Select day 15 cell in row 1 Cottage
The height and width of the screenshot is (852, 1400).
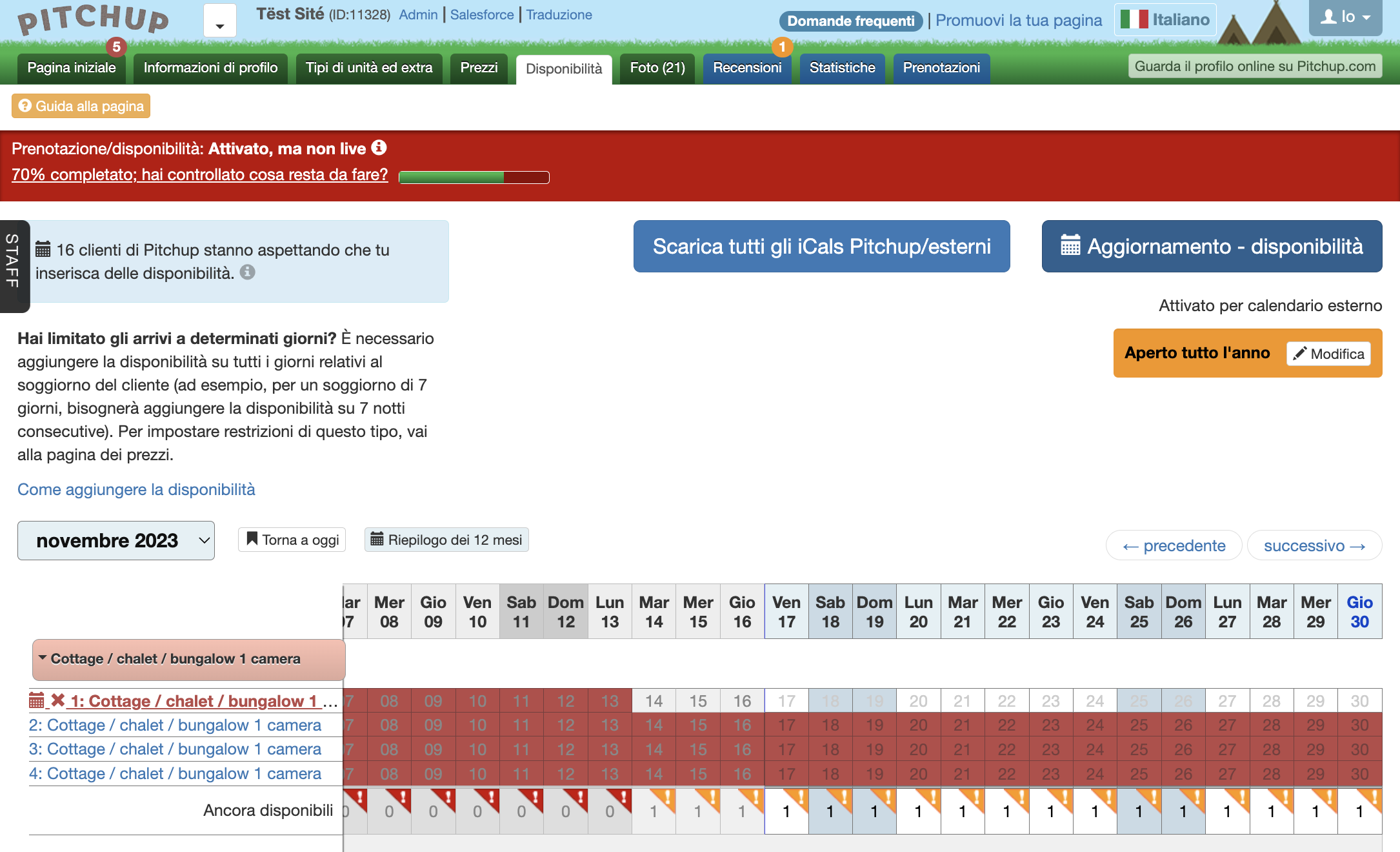click(698, 701)
